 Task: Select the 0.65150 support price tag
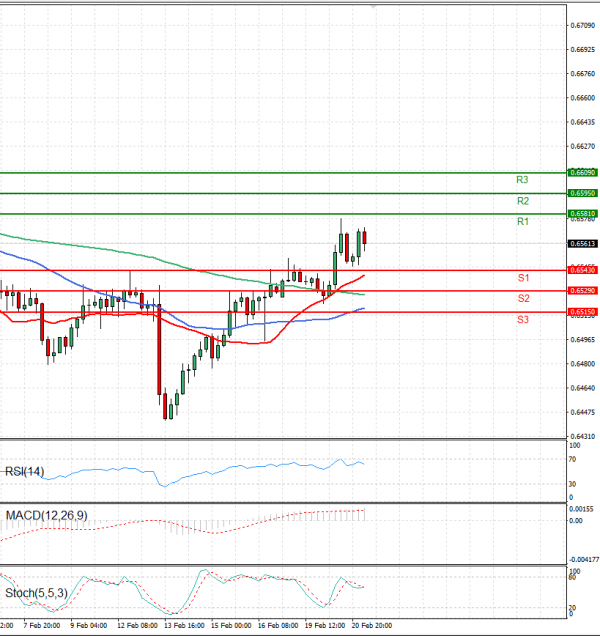click(x=583, y=312)
